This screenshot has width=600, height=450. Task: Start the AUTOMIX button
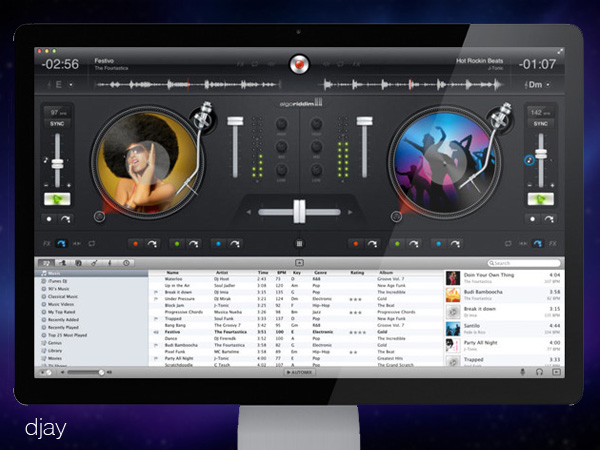point(299,372)
